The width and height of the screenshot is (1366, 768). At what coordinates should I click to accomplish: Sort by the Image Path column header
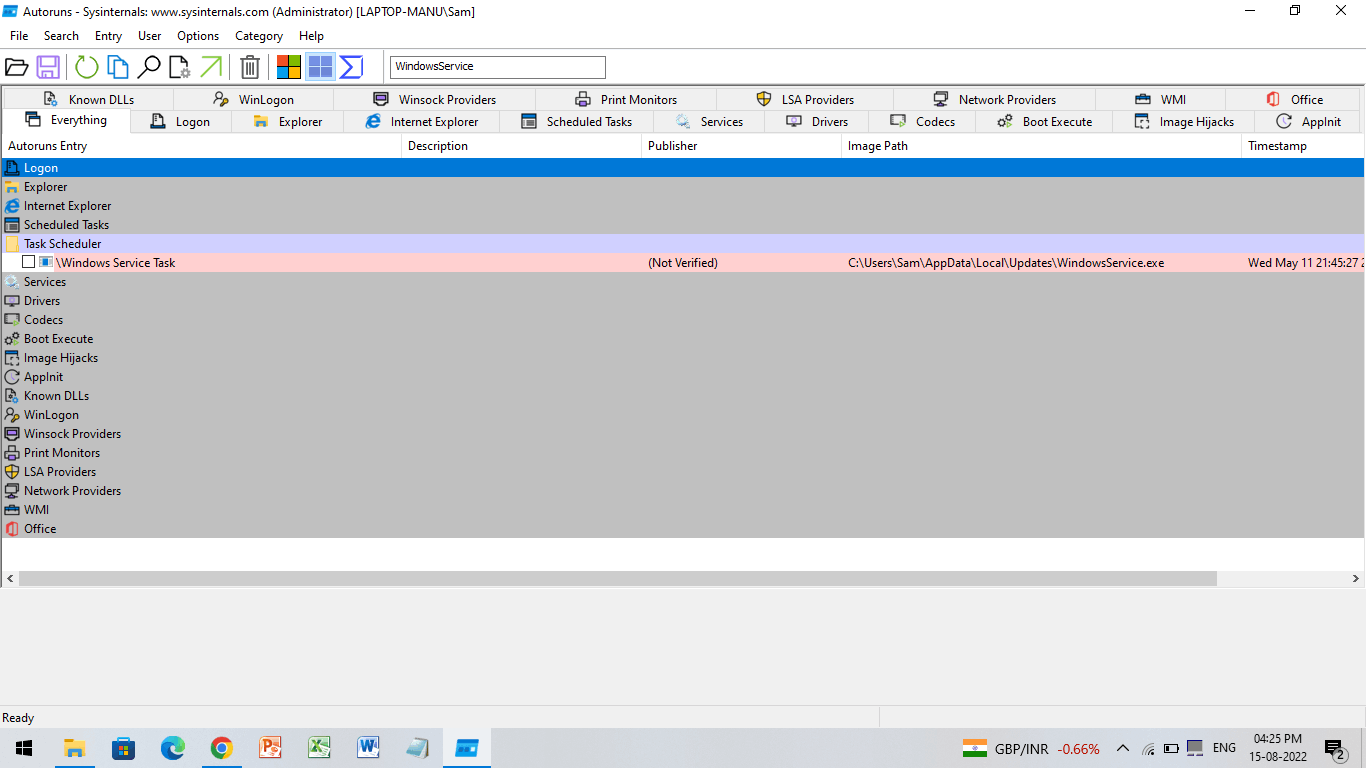click(x=1041, y=146)
